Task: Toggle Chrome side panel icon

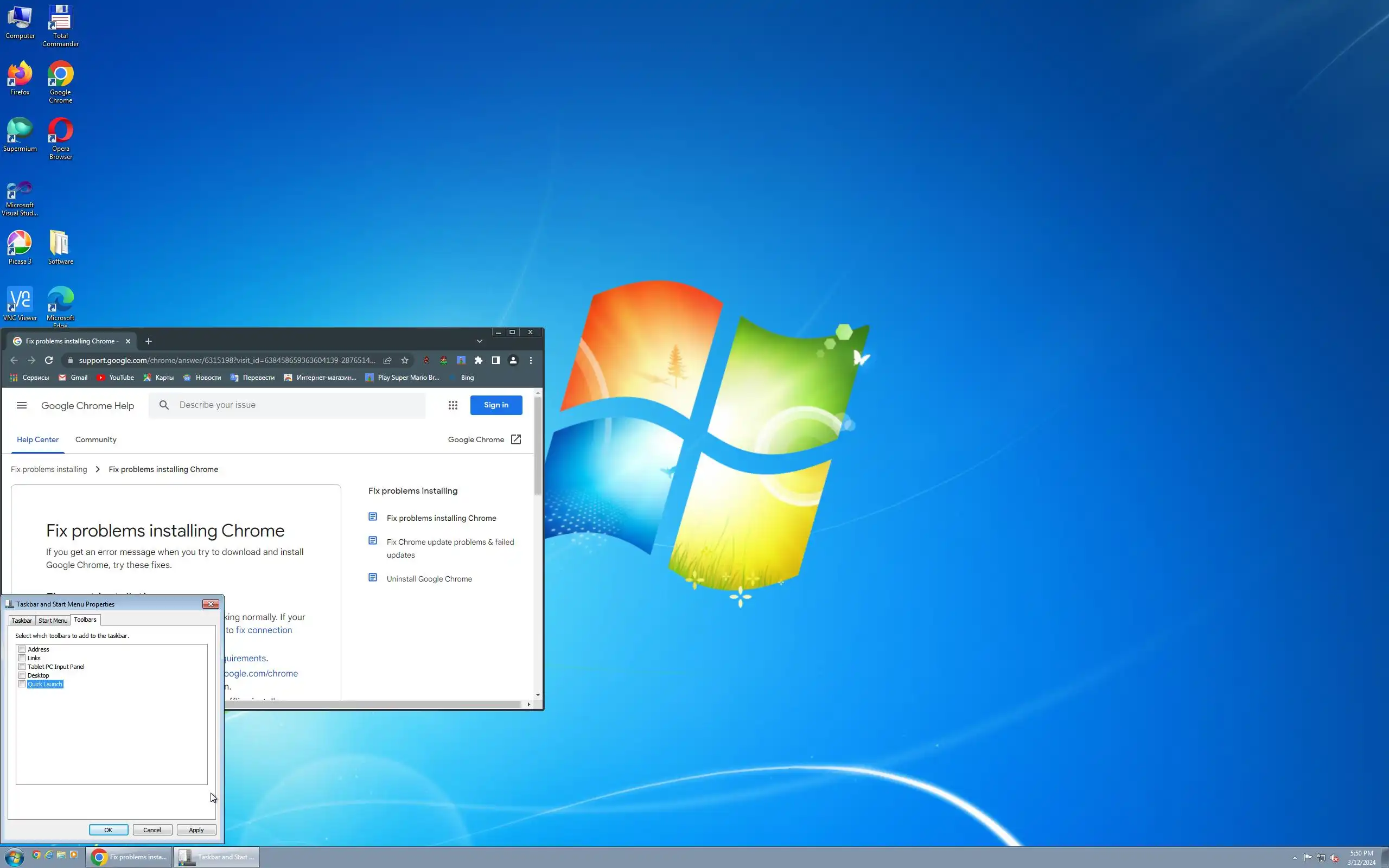Action: 495,361
